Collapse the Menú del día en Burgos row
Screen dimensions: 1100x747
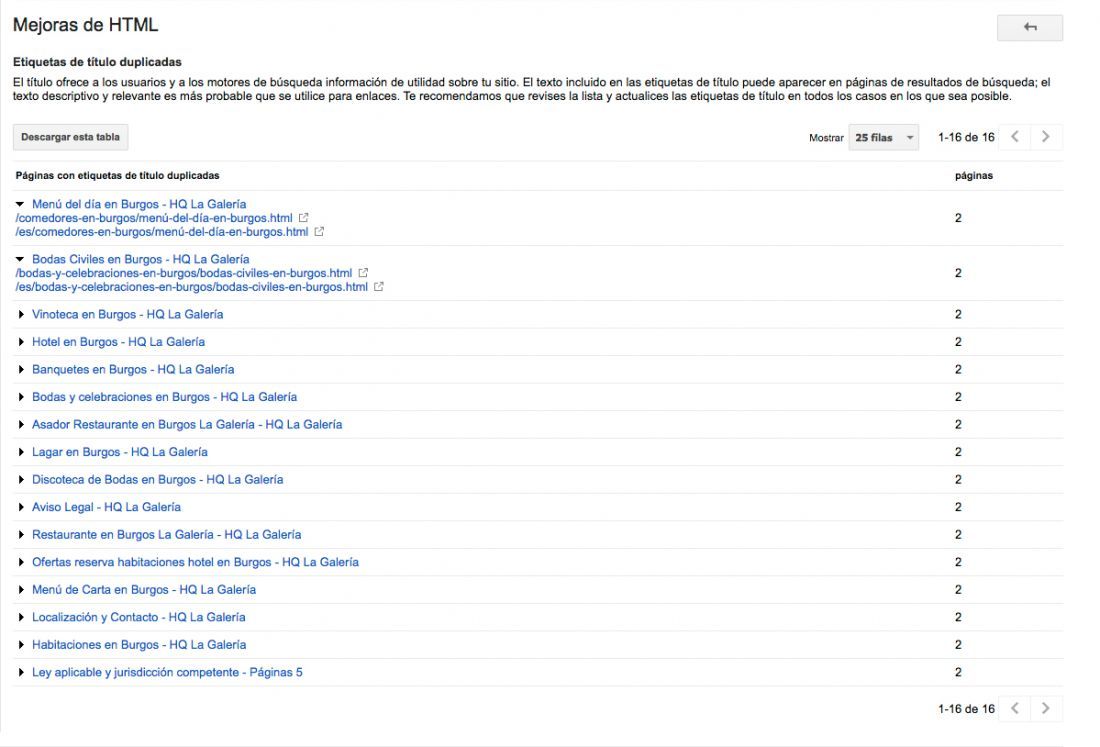pyautogui.click(x=20, y=204)
